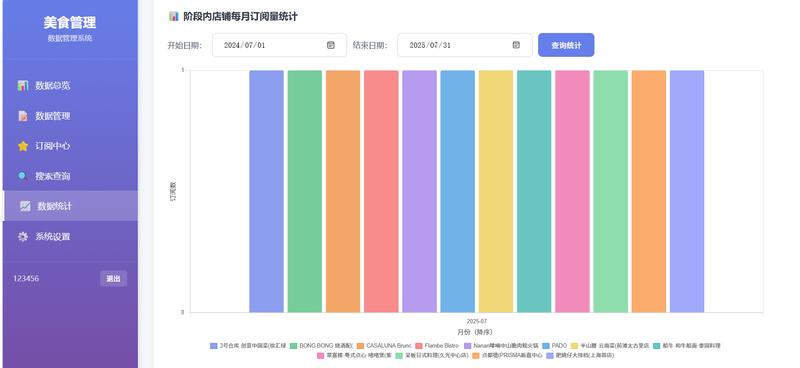Click the purple Nanan bar in chart
The width and height of the screenshot is (800, 368).
click(419, 191)
